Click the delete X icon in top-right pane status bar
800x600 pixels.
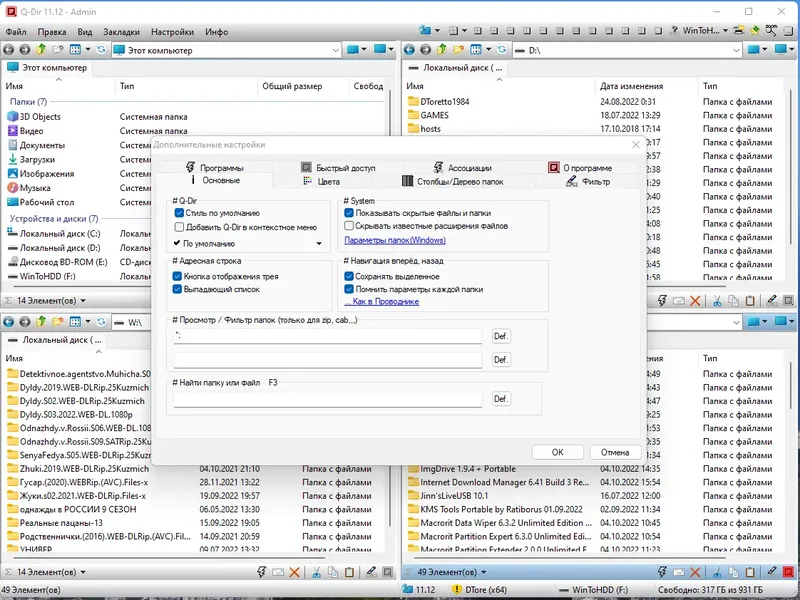click(695, 301)
